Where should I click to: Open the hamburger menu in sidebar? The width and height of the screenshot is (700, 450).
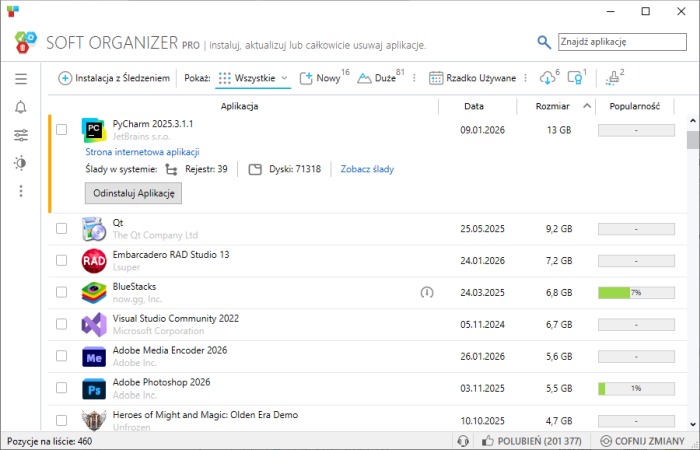pyautogui.click(x=21, y=79)
